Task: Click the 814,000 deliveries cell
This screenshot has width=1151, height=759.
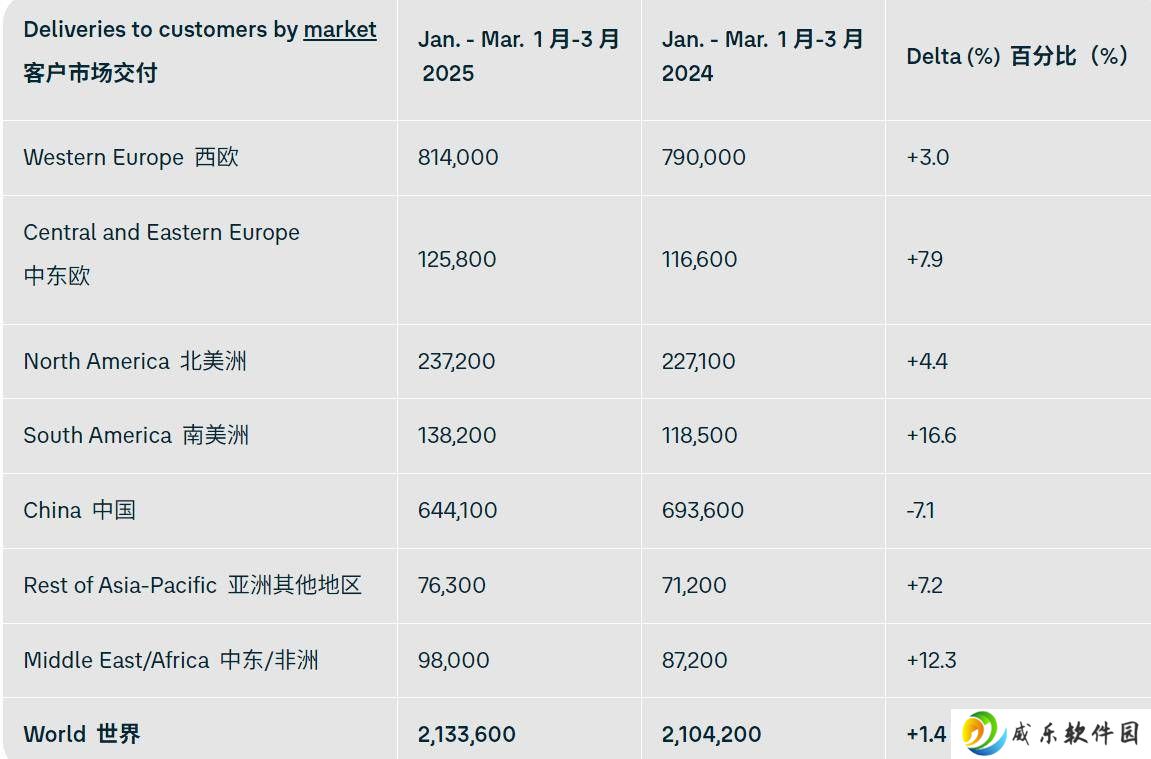Action: pos(458,157)
